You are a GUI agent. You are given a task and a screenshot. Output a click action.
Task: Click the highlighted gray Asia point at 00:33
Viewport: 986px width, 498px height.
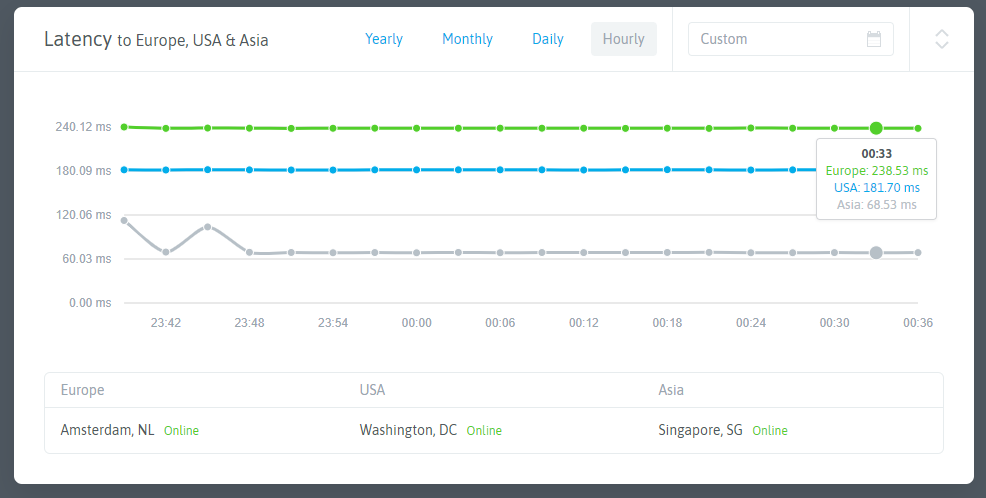tap(876, 253)
